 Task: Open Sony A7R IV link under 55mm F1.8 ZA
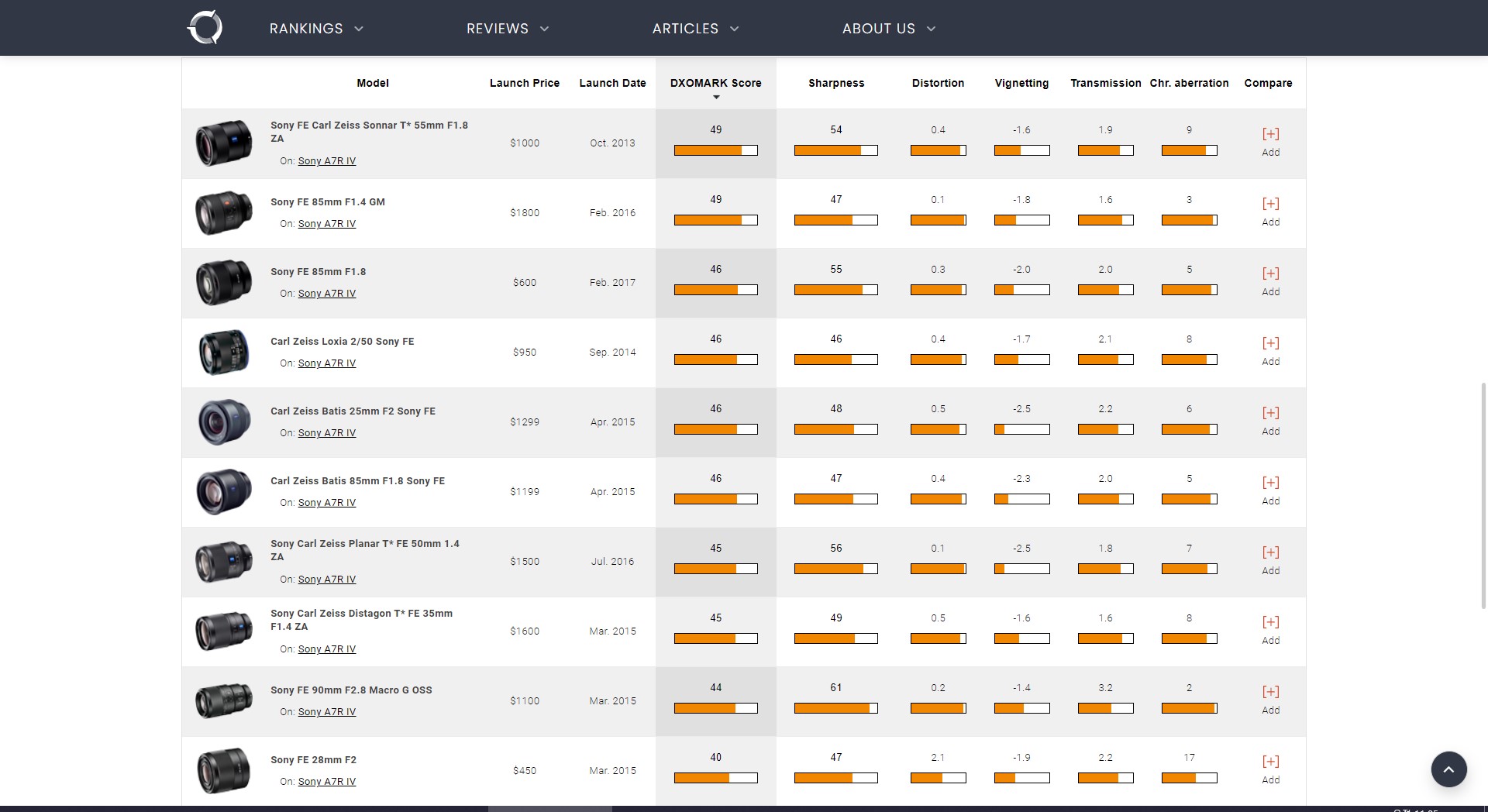[327, 161]
